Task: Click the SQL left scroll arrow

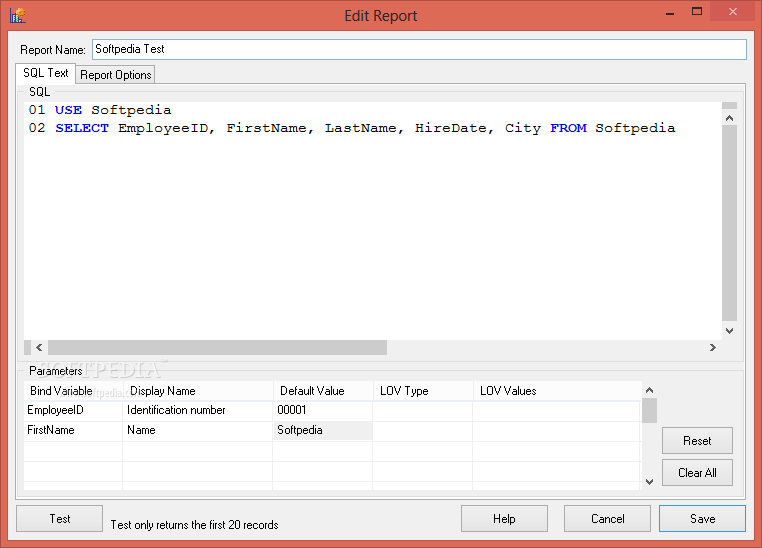Action: point(39,347)
